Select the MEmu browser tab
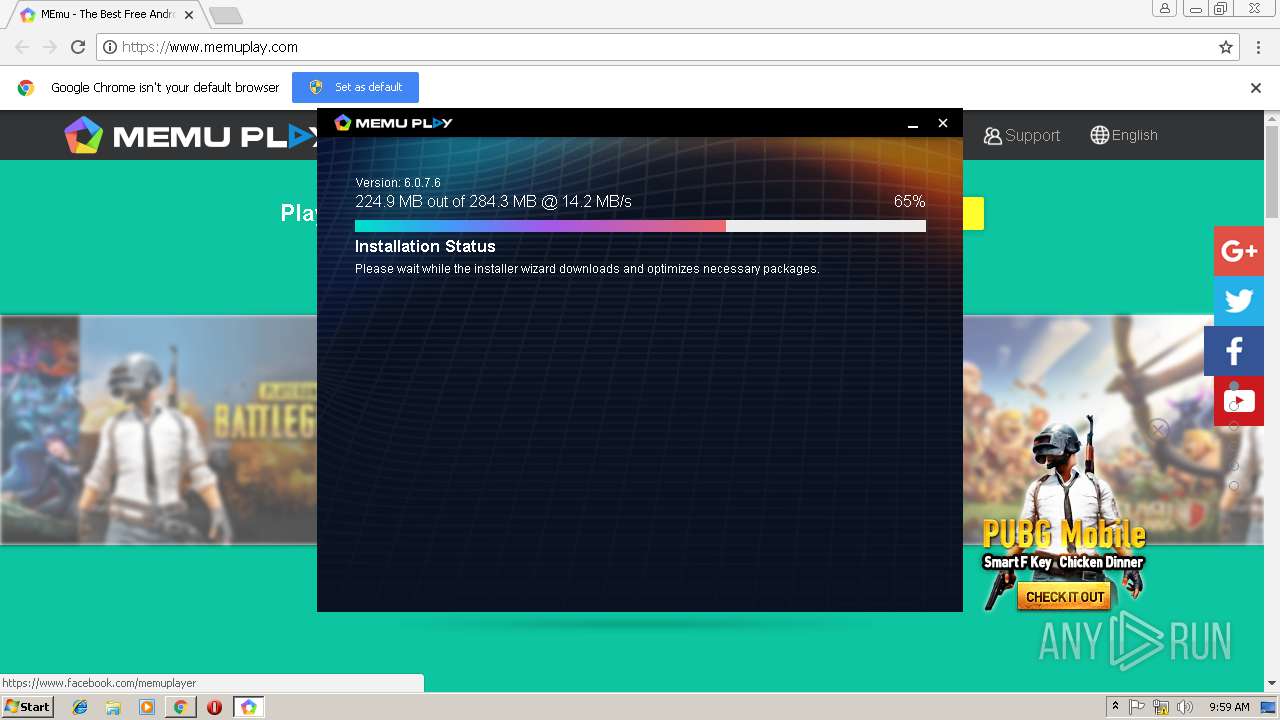The image size is (1280, 720). [105, 15]
